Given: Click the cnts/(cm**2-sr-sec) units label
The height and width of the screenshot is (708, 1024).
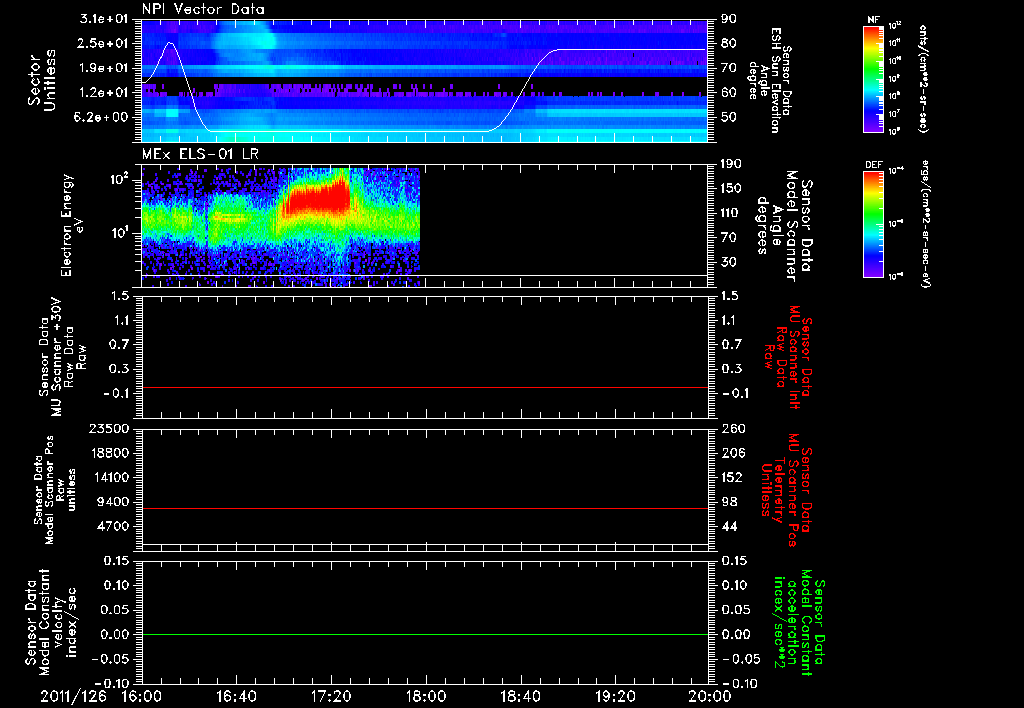Looking at the screenshot, I should pos(923,78).
